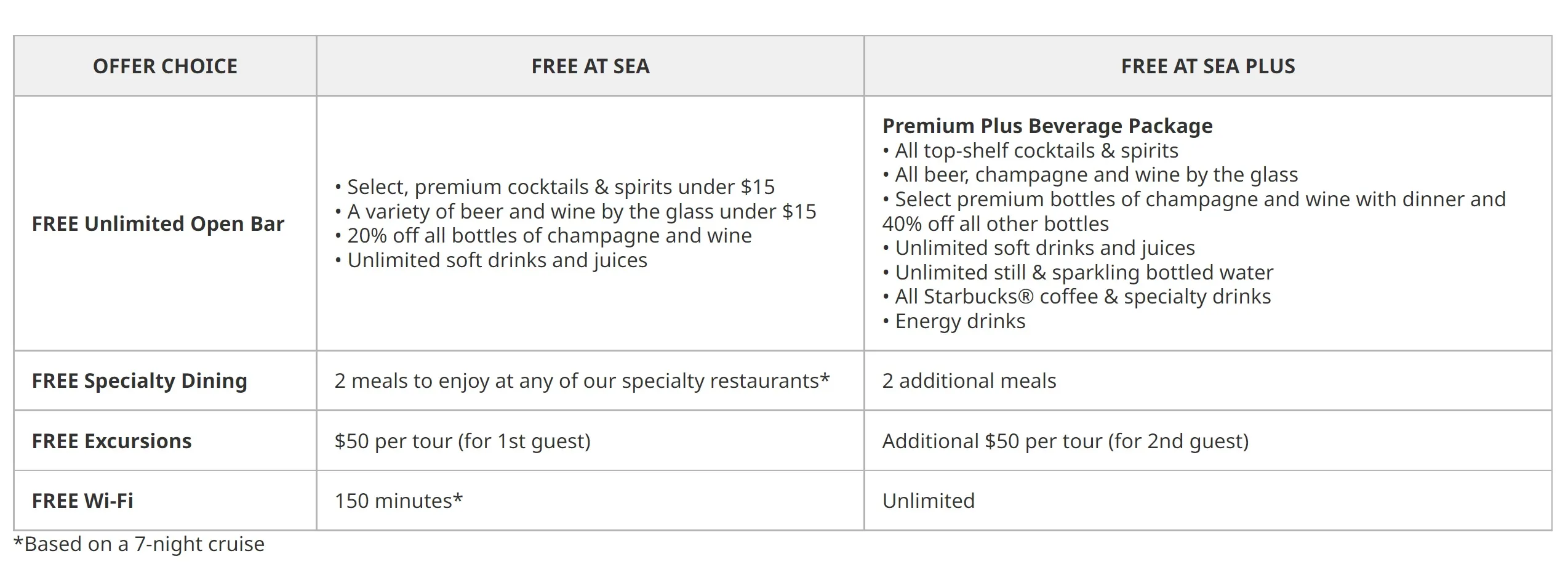
Task: Click 'Additional $50 per tour (for 2nd guest)'
Action: point(1066,441)
